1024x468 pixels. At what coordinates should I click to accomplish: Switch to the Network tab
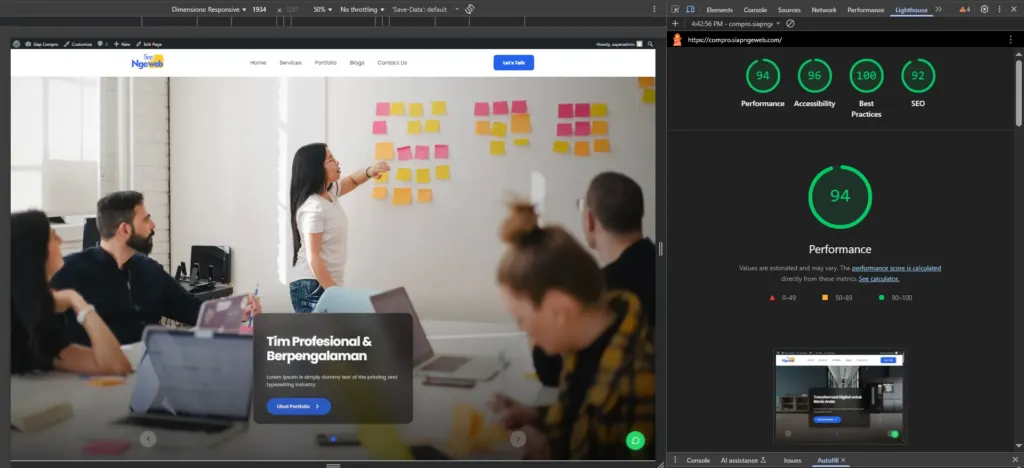pyautogui.click(x=824, y=9)
